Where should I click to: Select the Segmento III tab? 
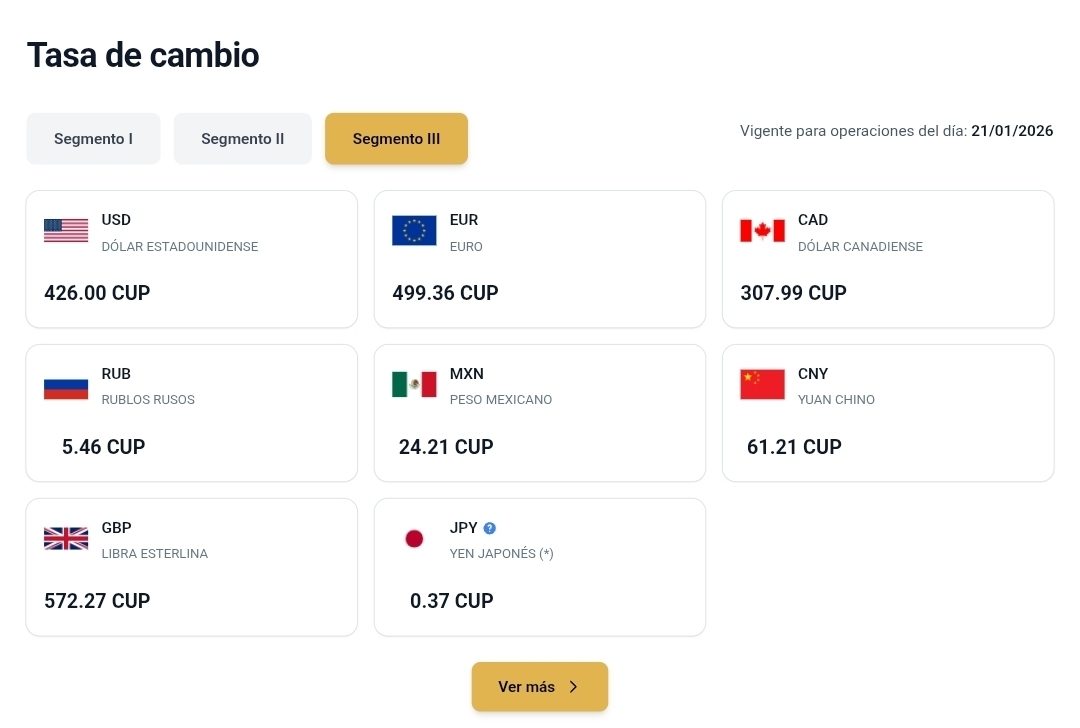click(396, 139)
